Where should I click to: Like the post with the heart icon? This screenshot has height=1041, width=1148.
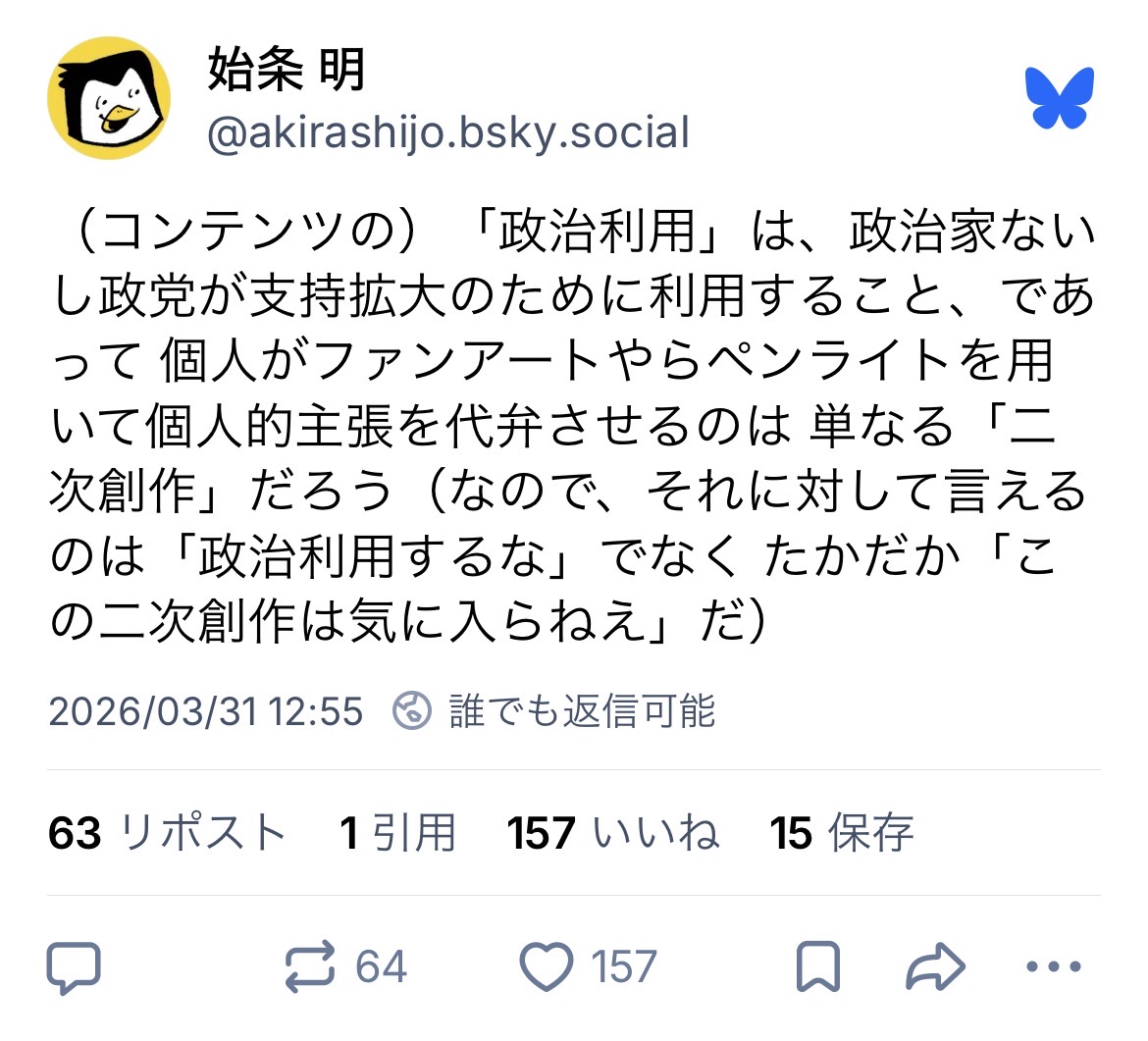point(546,967)
